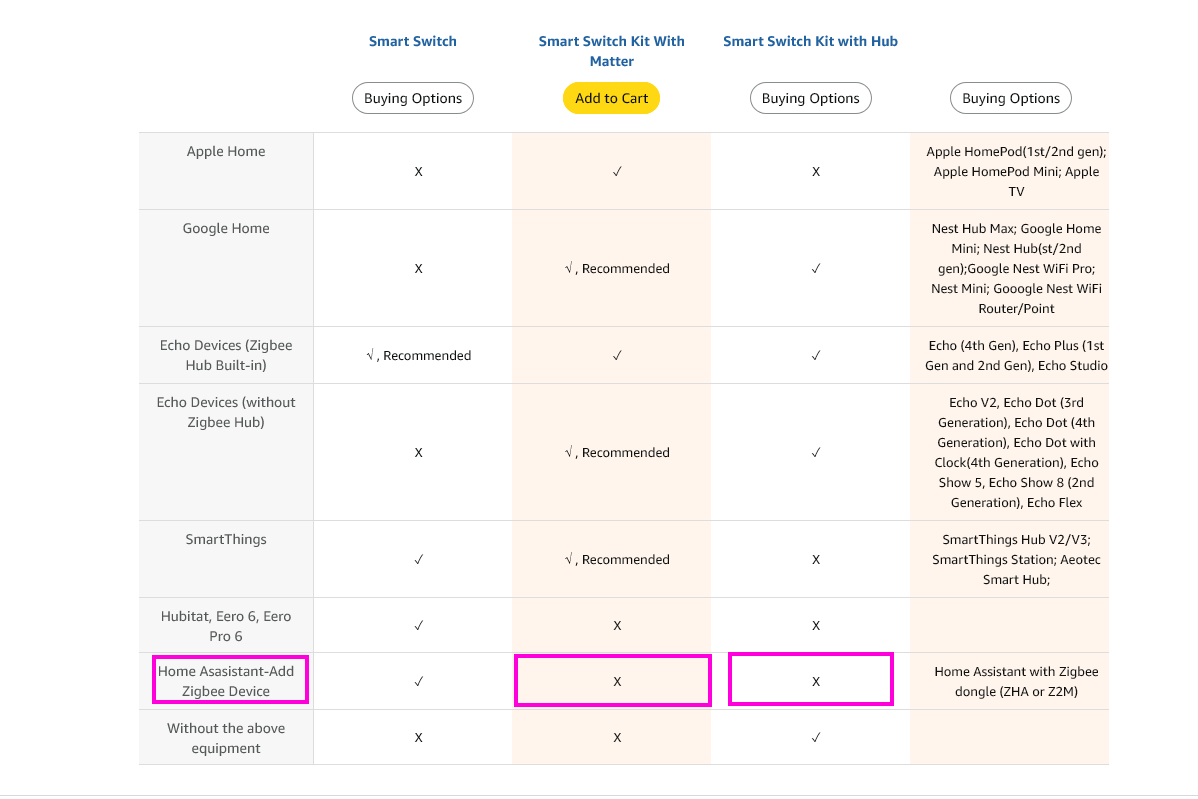Image resolution: width=1198 pixels, height=799 pixels.
Task: Click Buying Options above the compatible devices column
Action: (x=1010, y=98)
